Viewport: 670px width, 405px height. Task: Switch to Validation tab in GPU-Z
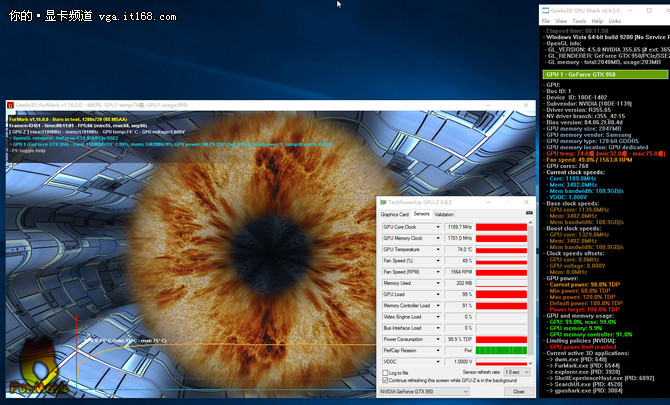444,214
